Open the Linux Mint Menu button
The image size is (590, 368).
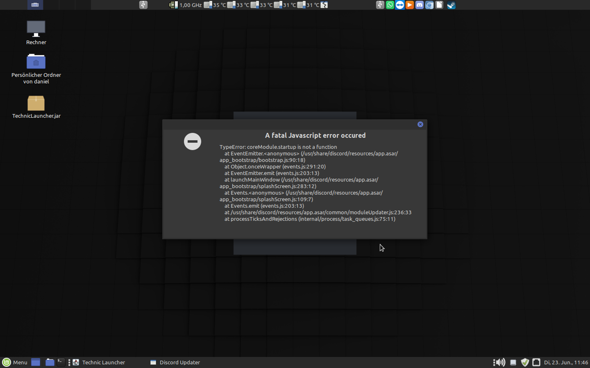pos(15,362)
